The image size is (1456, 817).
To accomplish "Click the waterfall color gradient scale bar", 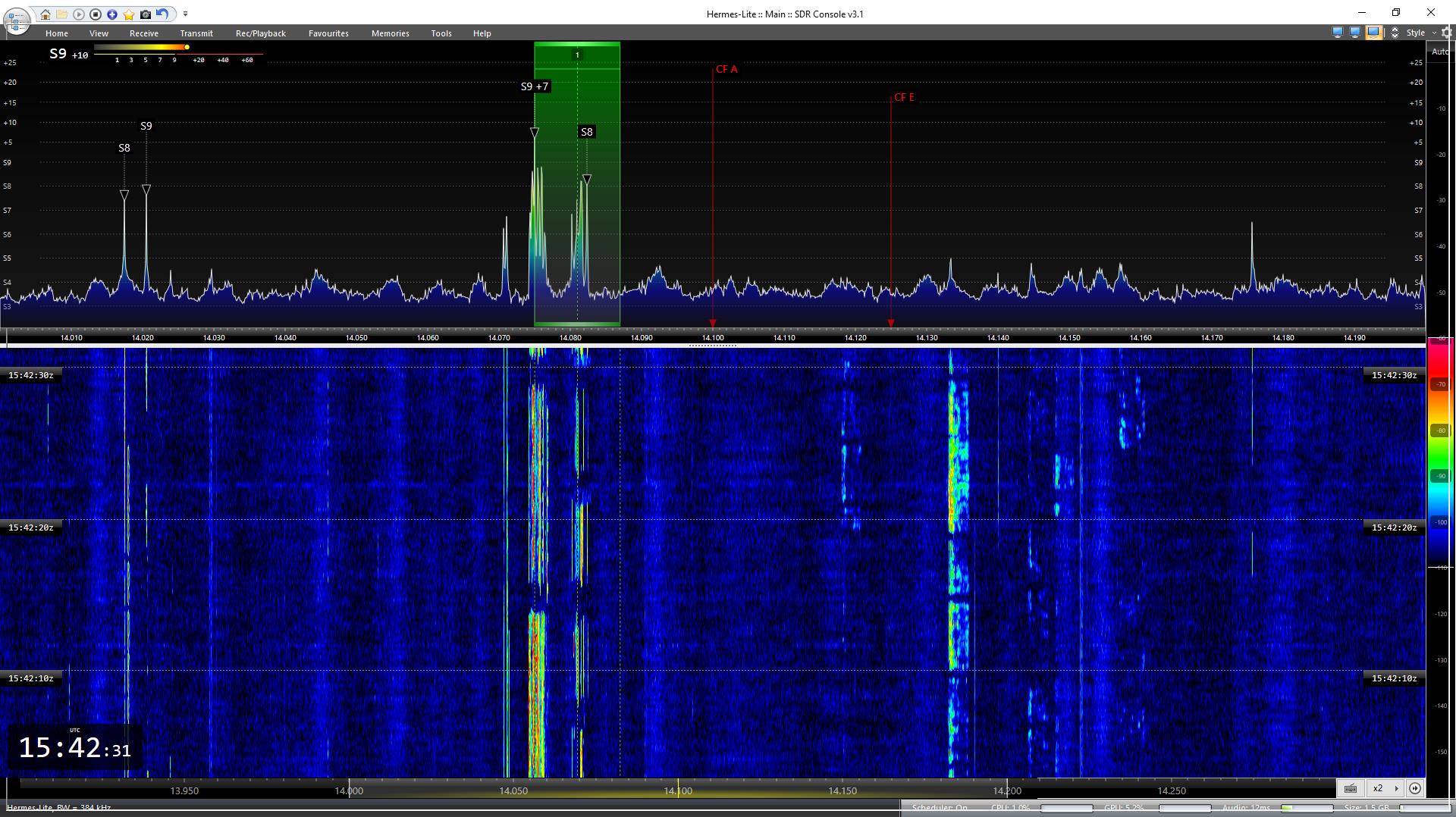I will click(x=1439, y=455).
